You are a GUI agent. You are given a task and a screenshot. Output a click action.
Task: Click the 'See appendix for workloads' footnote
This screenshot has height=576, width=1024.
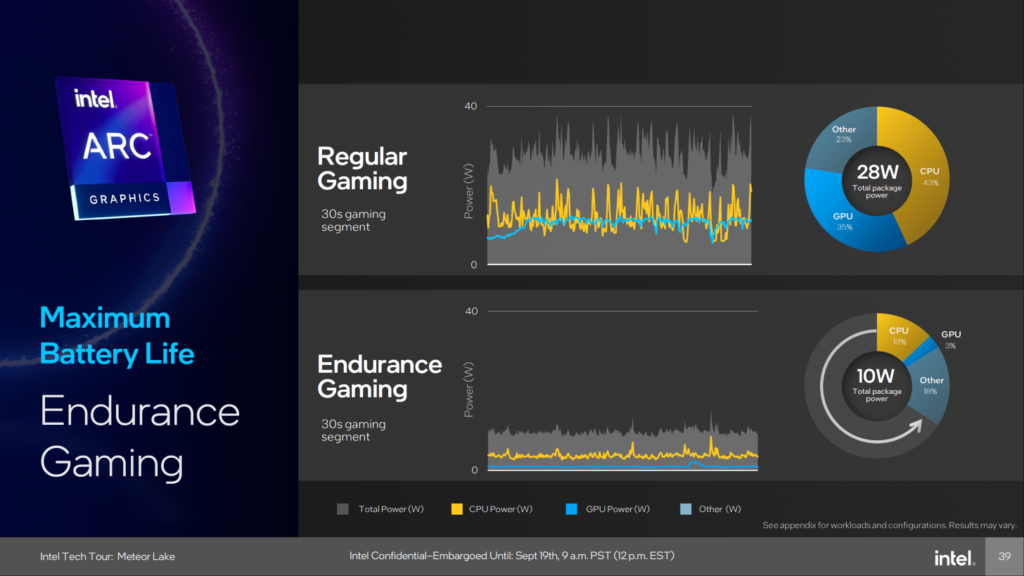tap(889, 525)
